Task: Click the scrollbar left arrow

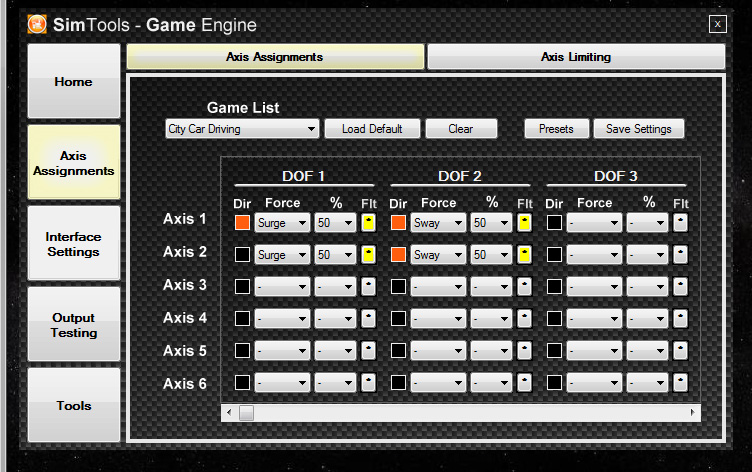Action: 229,413
